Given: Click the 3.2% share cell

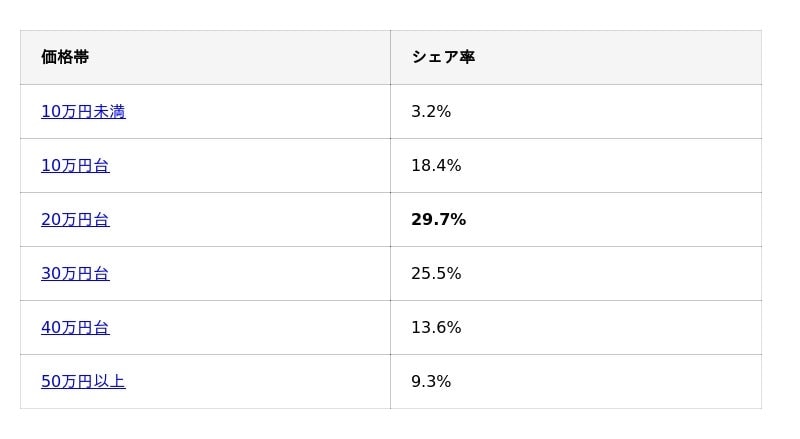Looking at the screenshot, I should (x=431, y=112).
